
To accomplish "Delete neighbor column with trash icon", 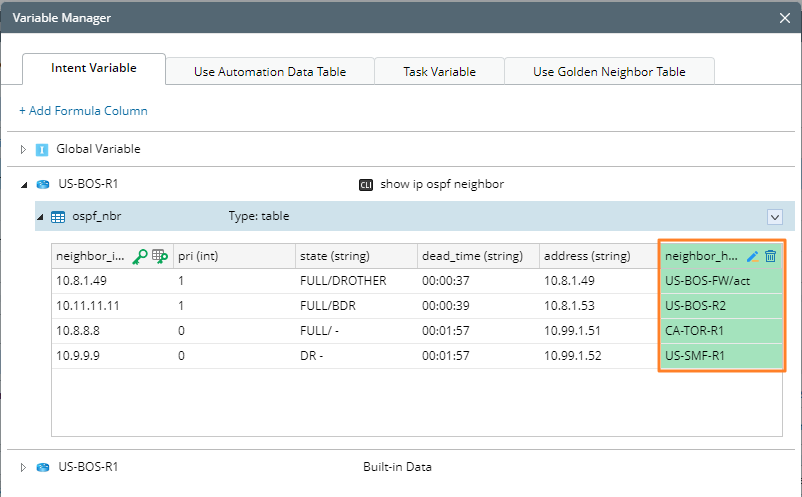I will pyautogui.click(x=771, y=256).
